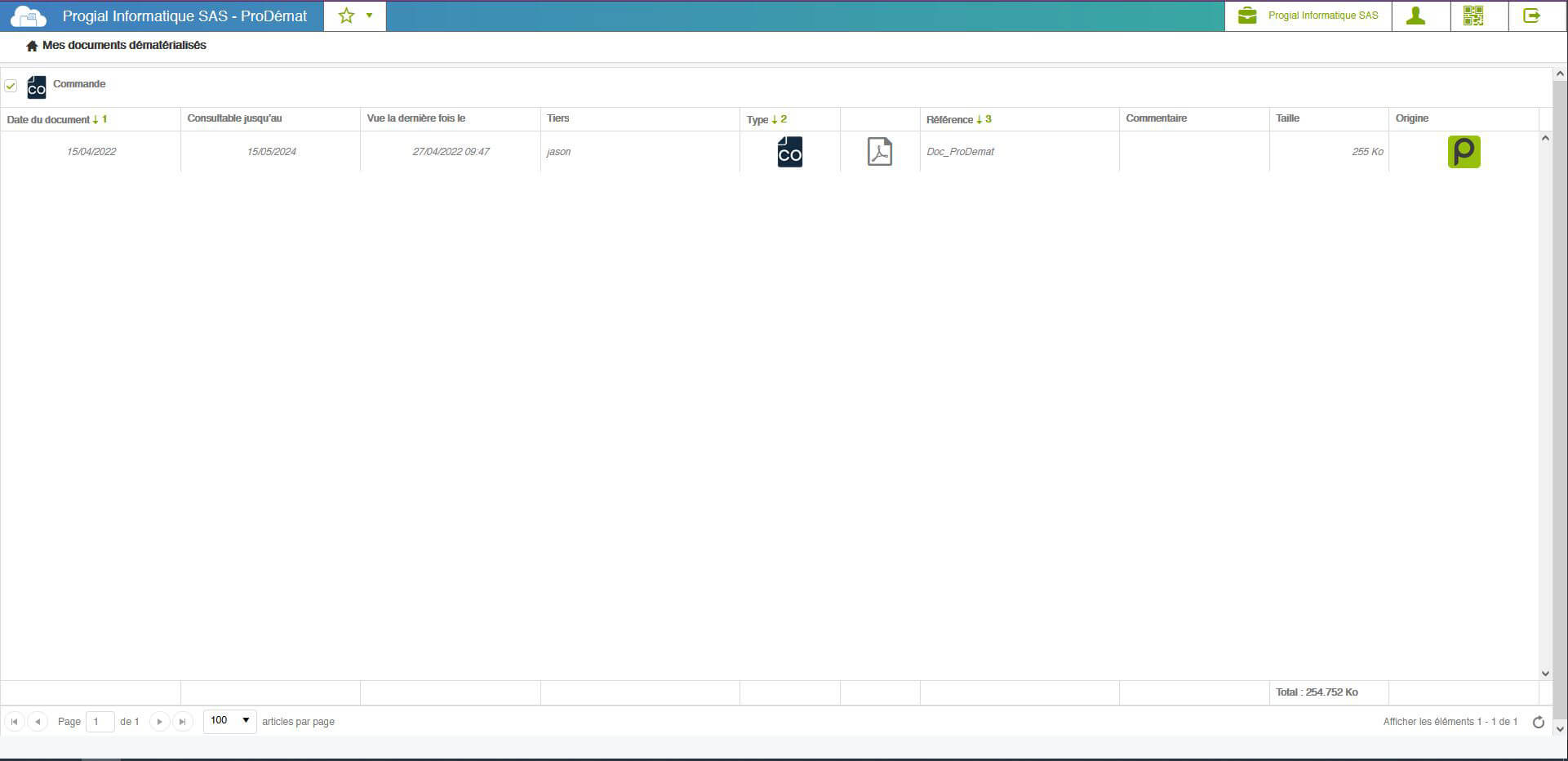1568x761 pixels.
Task: Go to the last page
Action: pyautogui.click(x=183, y=722)
